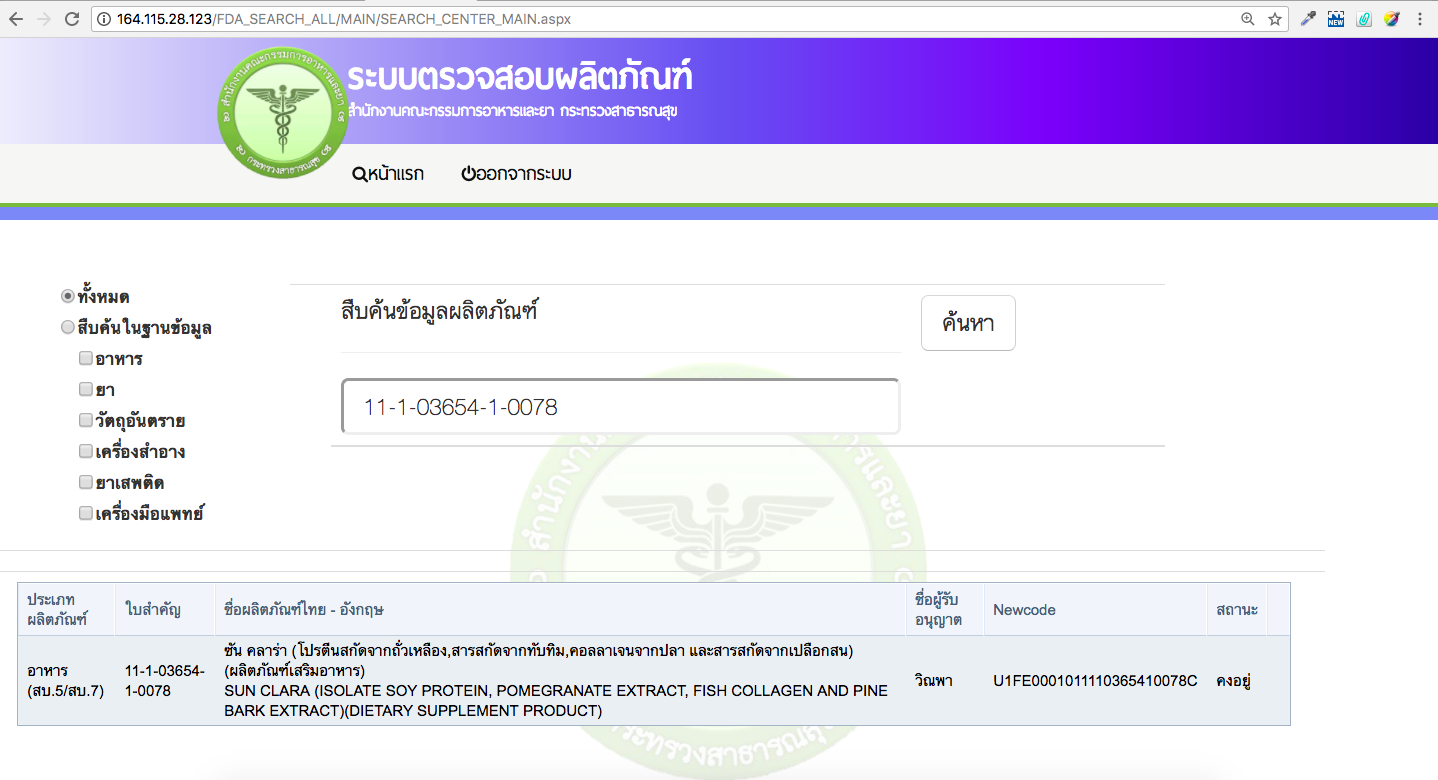Bookmark page with the star icon
This screenshot has height=780, width=1438.
click(x=1275, y=19)
